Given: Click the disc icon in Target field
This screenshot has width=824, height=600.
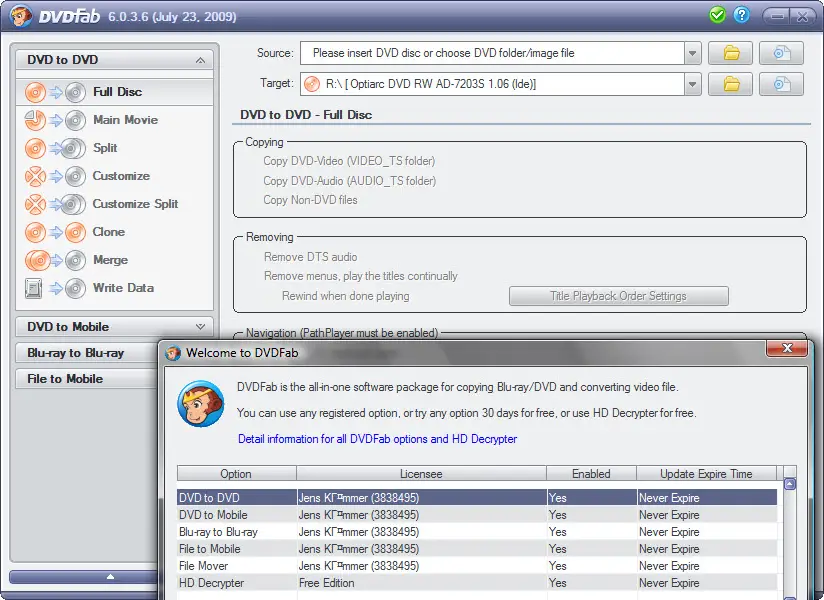Looking at the screenshot, I should [312, 84].
